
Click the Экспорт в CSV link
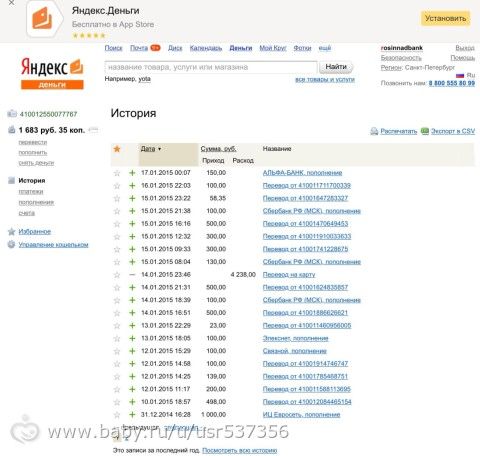coord(453,131)
